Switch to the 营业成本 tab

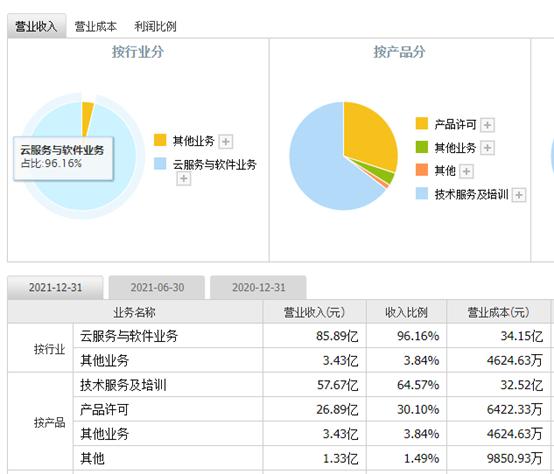pos(95,26)
